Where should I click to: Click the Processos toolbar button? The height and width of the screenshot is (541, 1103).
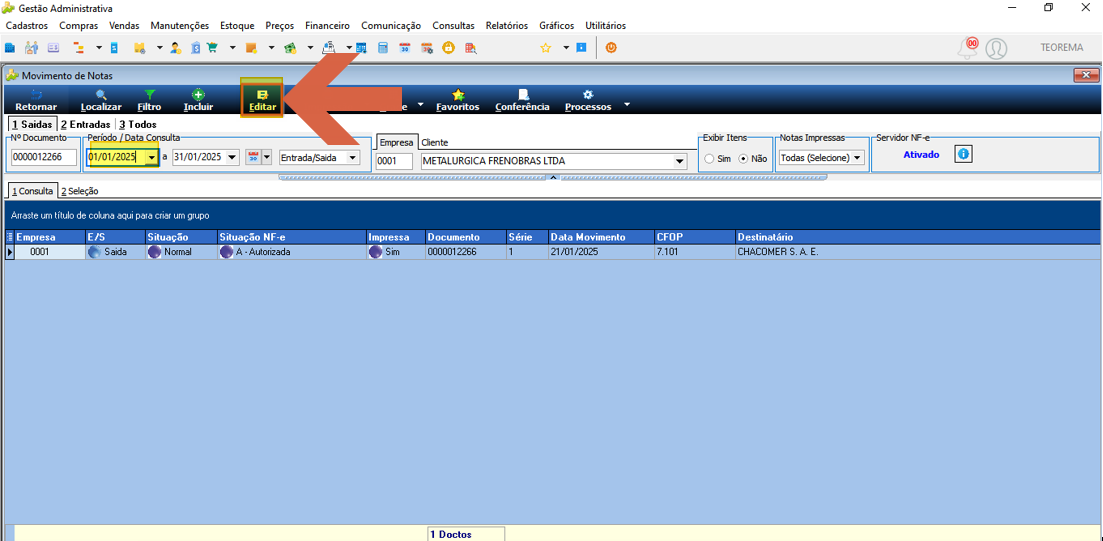click(588, 101)
